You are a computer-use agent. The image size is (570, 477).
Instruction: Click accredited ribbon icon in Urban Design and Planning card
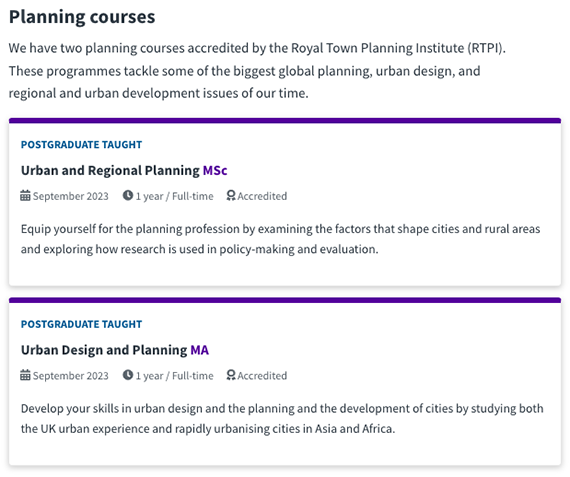click(x=231, y=375)
